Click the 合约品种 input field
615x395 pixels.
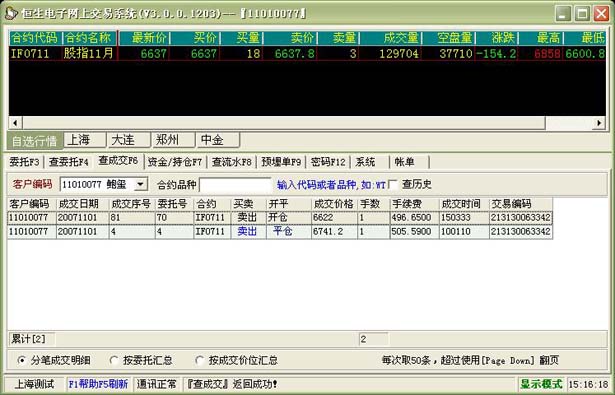(235, 184)
